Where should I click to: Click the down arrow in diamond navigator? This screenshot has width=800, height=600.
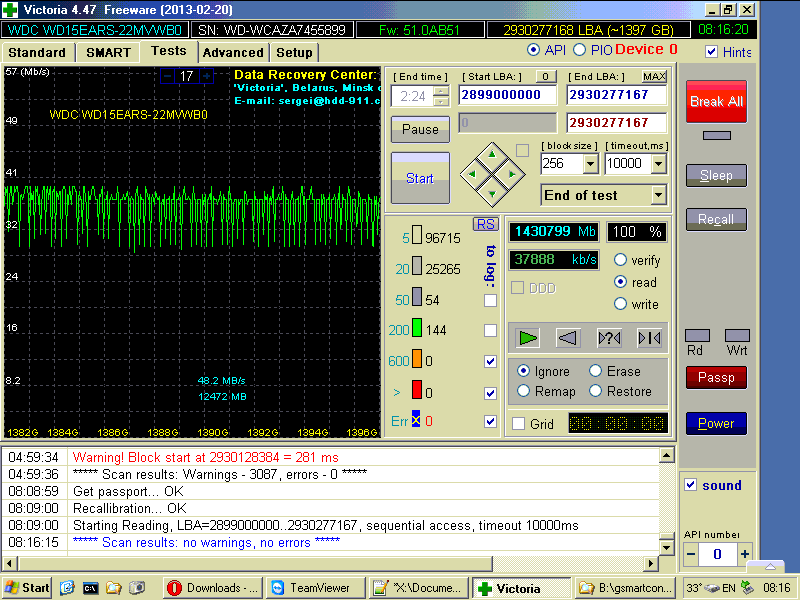point(492,194)
